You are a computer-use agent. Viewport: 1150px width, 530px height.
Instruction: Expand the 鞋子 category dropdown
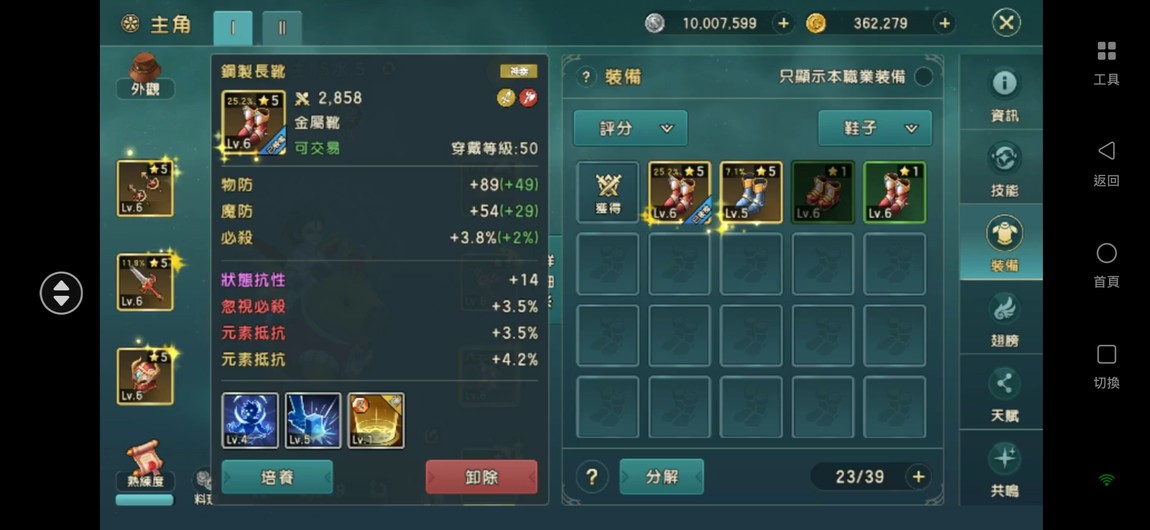(875, 128)
